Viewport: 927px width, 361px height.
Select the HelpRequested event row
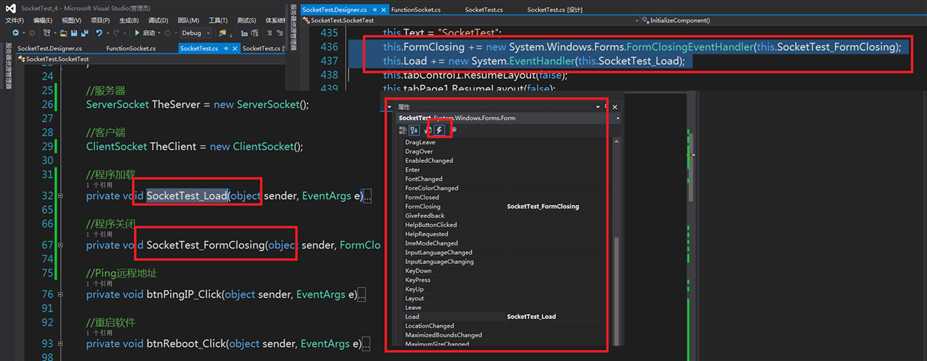tap(504, 234)
